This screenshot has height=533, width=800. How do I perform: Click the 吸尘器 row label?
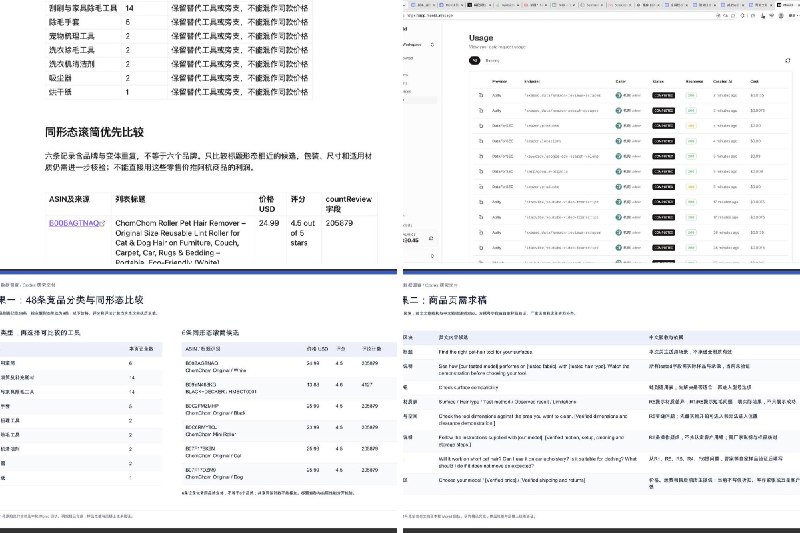coord(60,78)
